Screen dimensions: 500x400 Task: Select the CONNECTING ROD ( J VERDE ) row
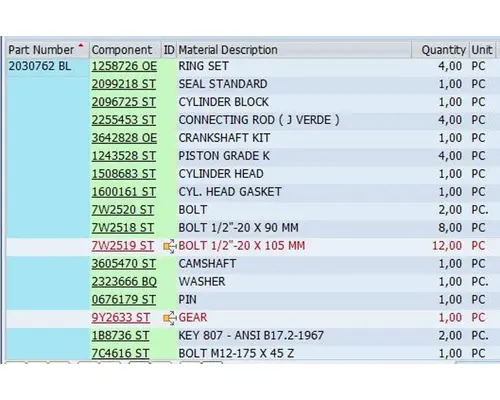pyautogui.click(x=253, y=120)
